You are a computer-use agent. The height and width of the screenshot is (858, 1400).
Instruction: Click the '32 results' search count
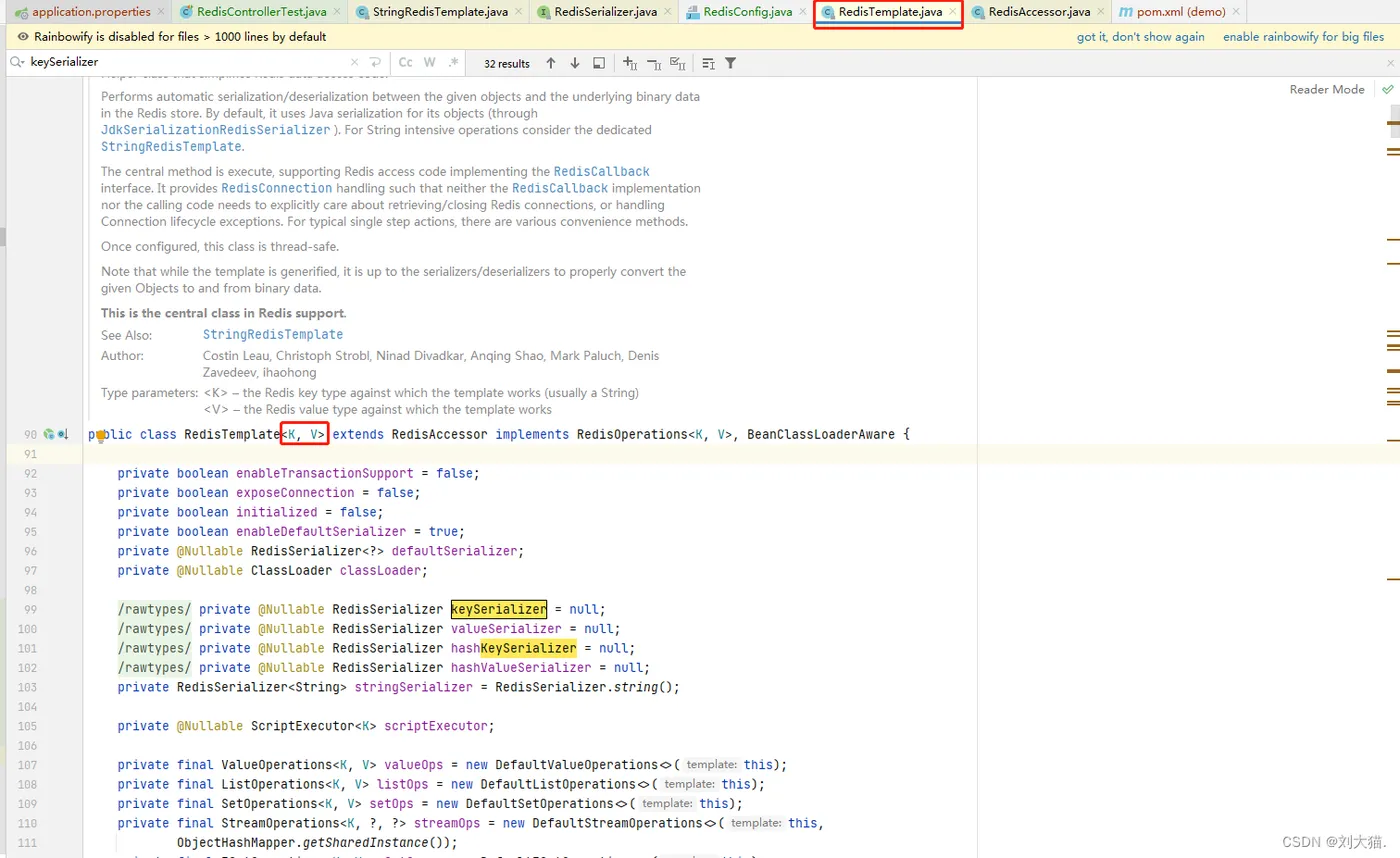pyautogui.click(x=507, y=63)
